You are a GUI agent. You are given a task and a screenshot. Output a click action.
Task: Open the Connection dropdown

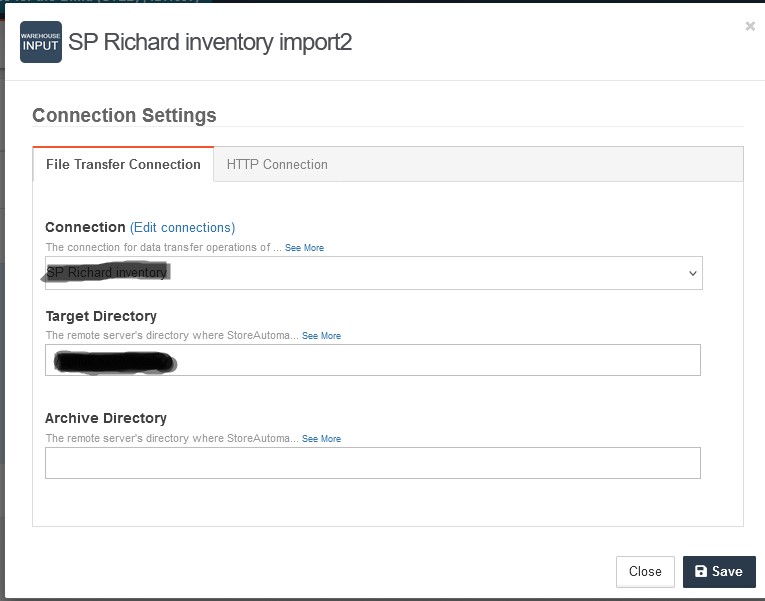(x=374, y=273)
